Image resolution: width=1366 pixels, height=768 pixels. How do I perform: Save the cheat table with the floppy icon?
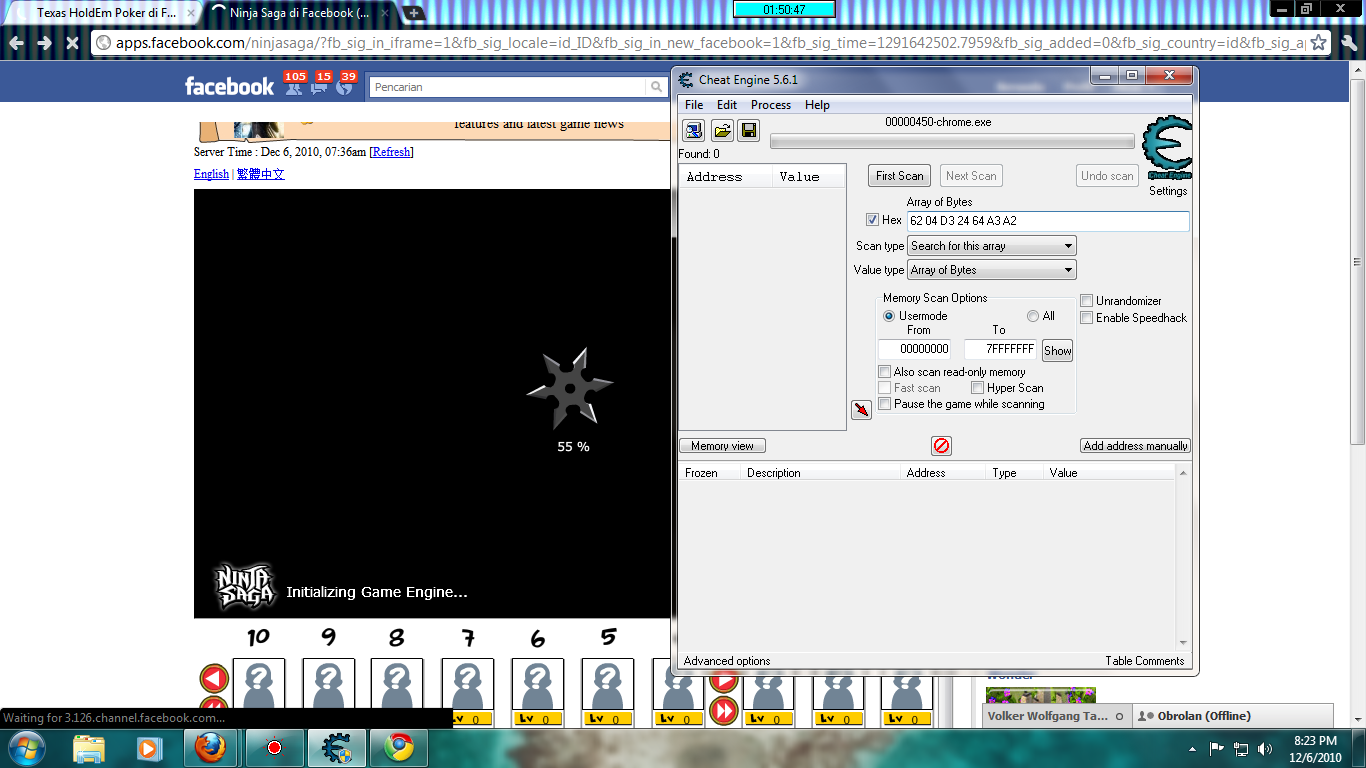pos(748,130)
